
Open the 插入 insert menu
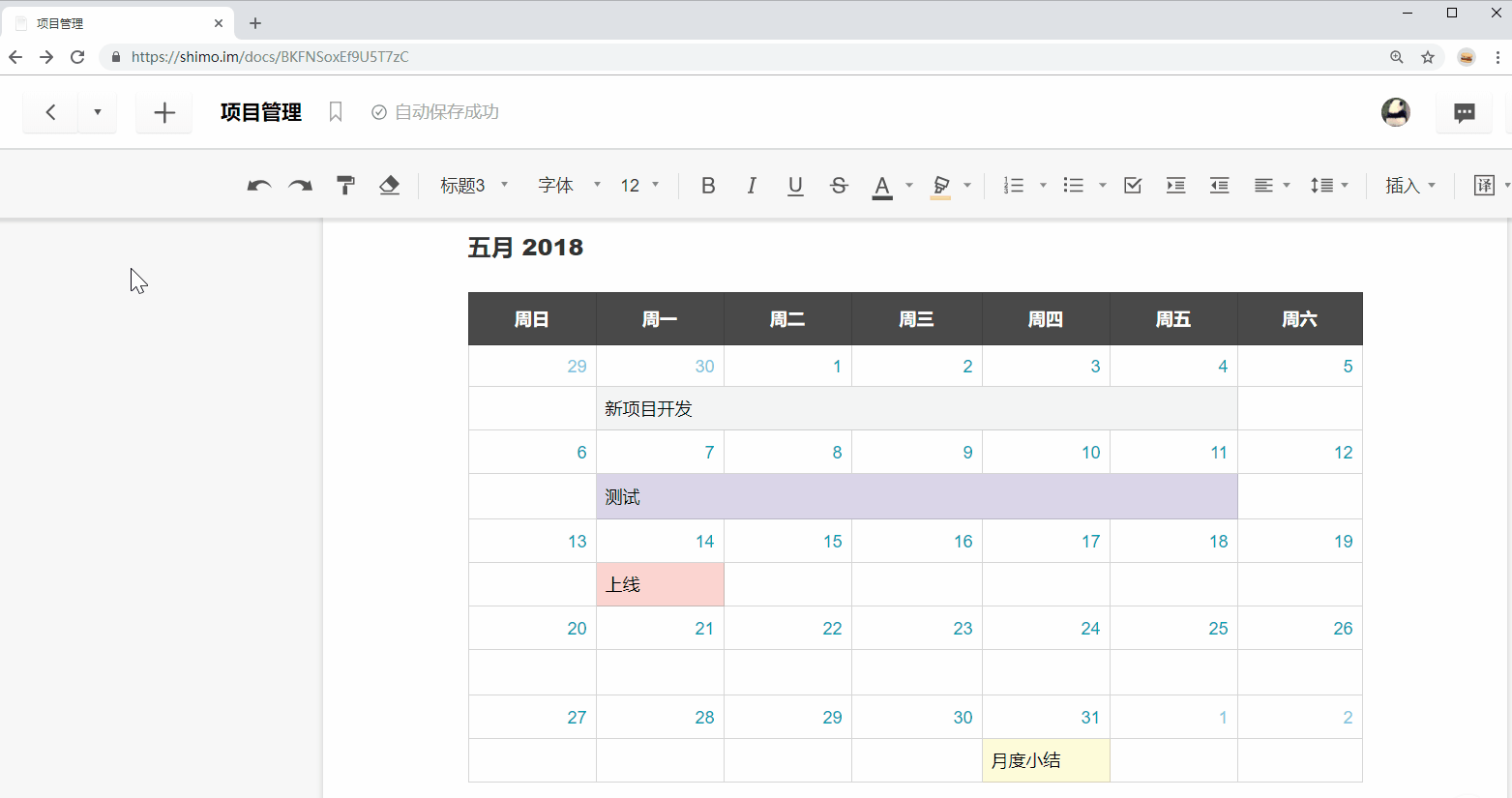pyautogui.click(x=1410, y=186)
